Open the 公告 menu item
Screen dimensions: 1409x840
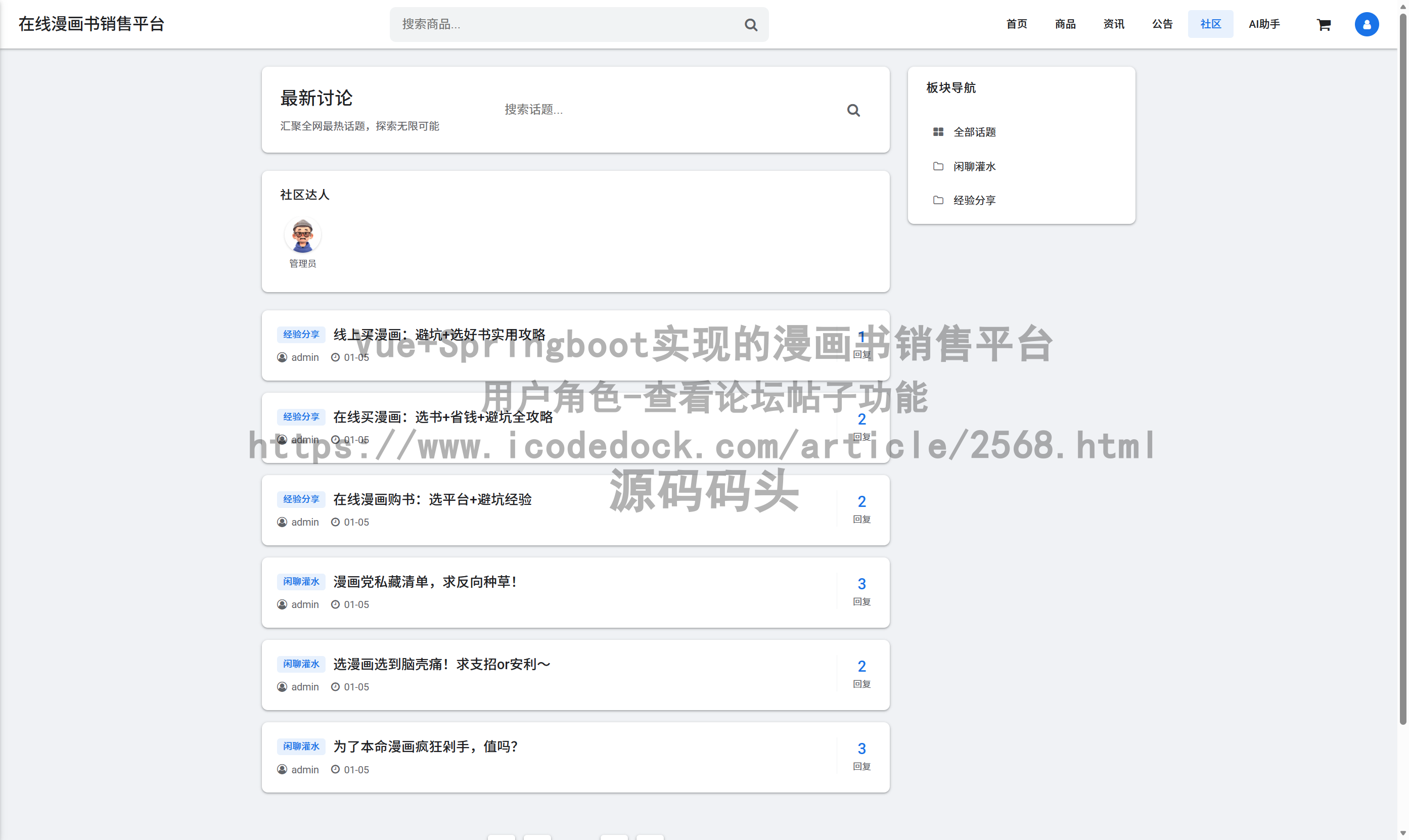[1162, 24]
